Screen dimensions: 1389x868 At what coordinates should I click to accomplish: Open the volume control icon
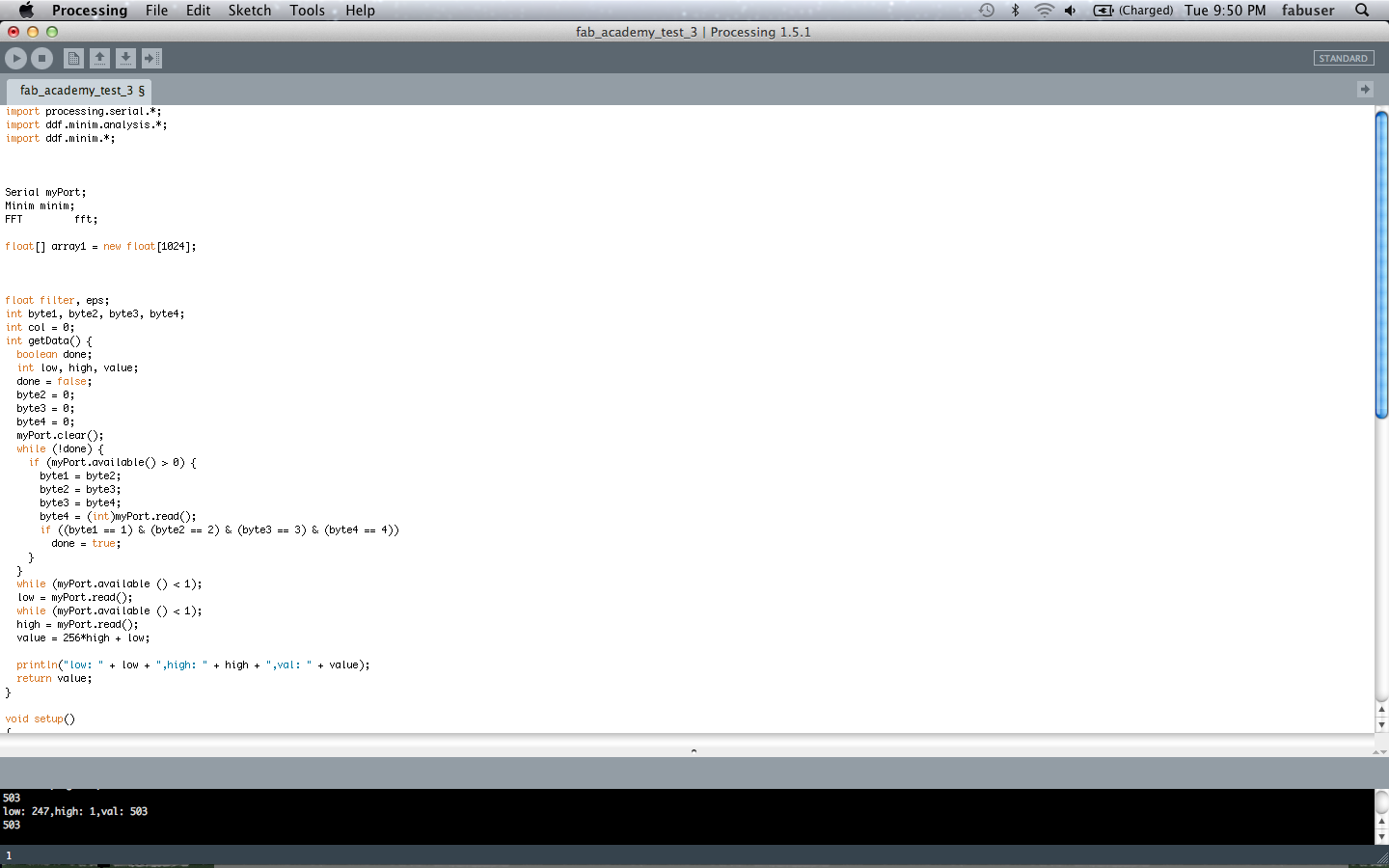coord(1071,10)
